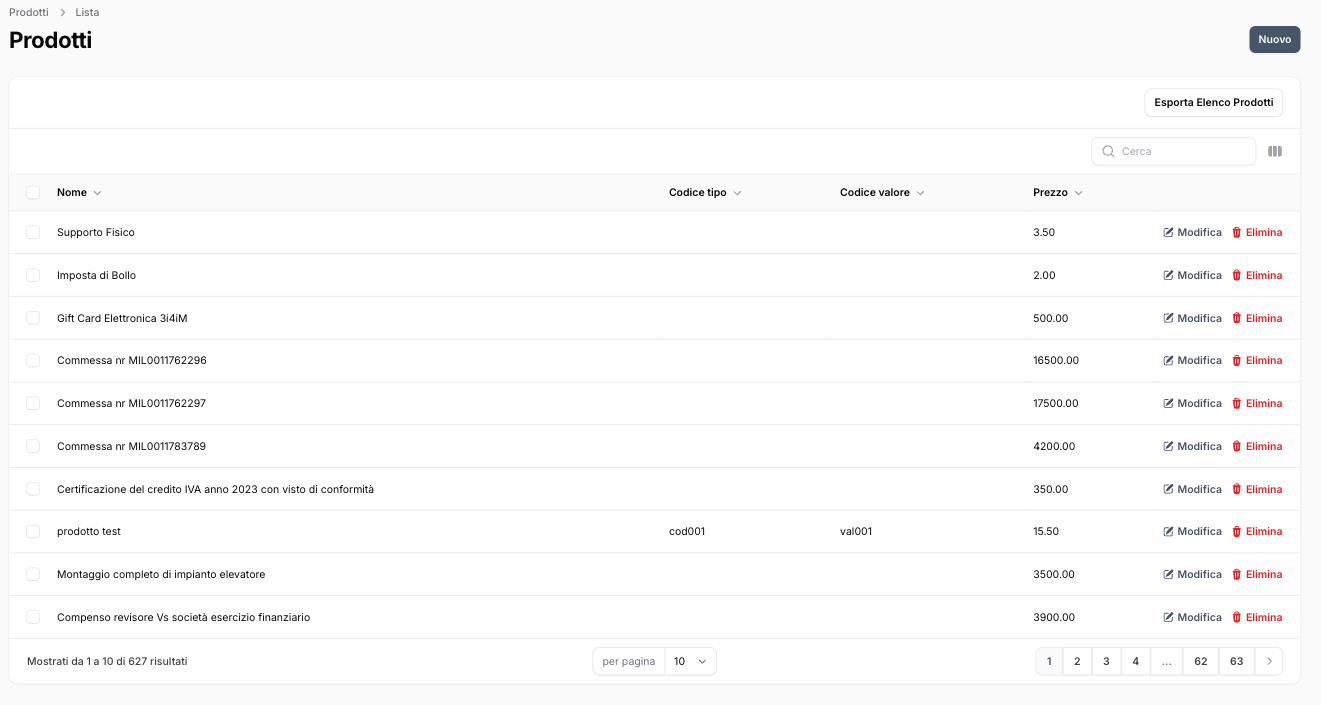
Task: Click edit icon for Supporto Fisico
Action: pyautogui.click(x=1168, y=233)
